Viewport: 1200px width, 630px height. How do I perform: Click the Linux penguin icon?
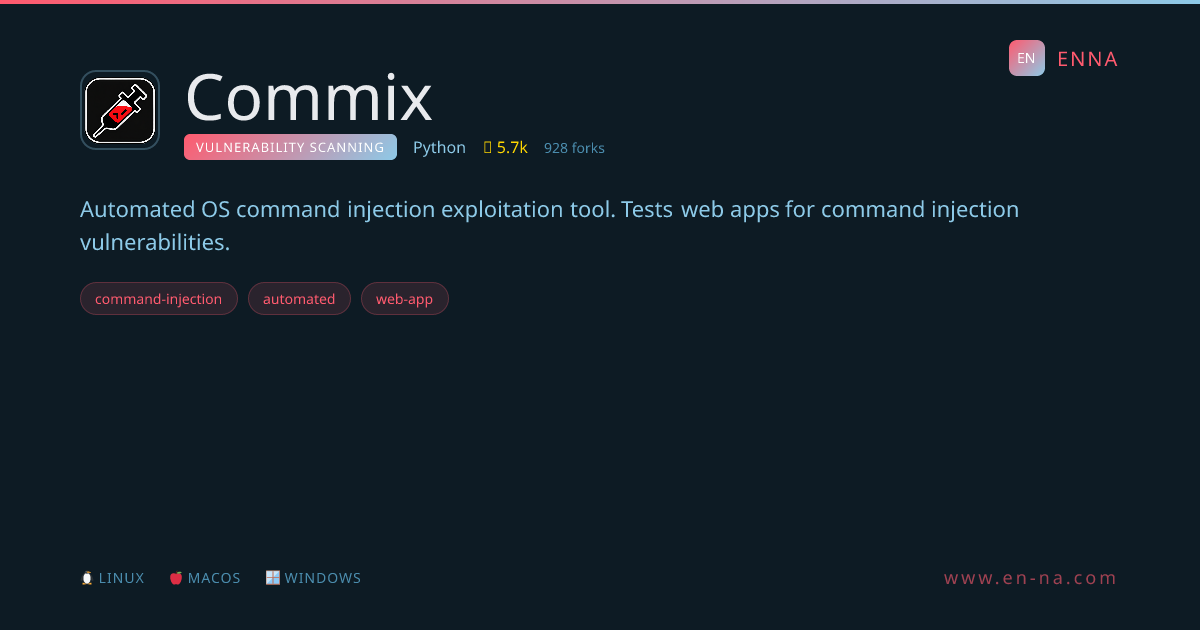tap(87, 578)
